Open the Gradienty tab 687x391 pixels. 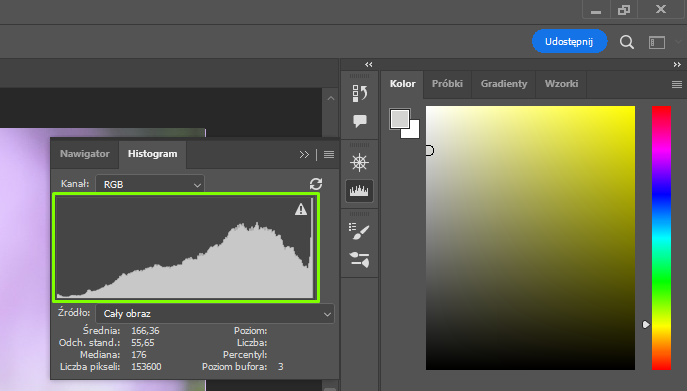(x=504, y=84)
